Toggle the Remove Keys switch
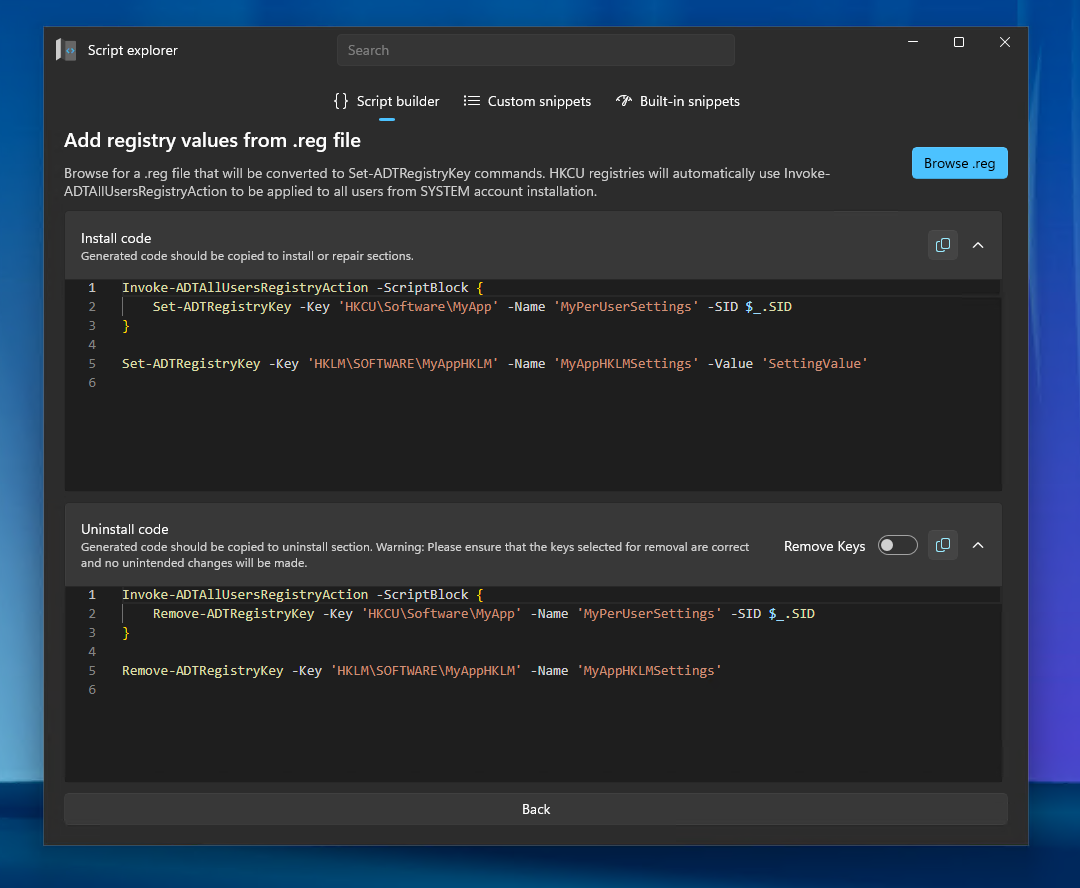Viewport: 1080px width, 888px height. click(897, 546)
